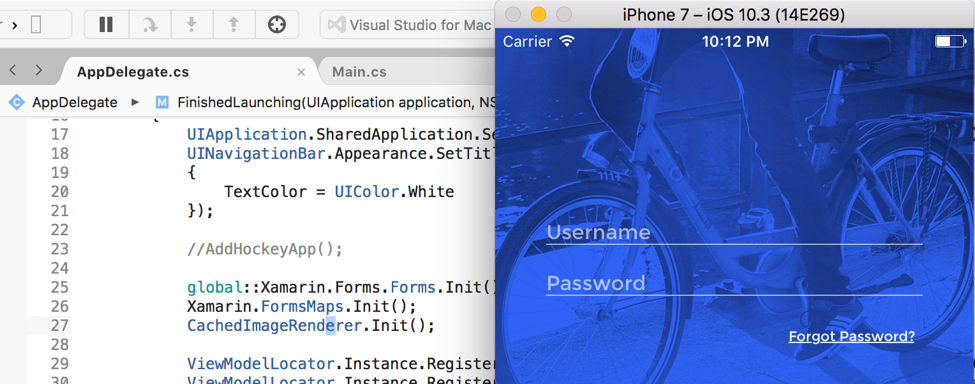Click the Step Over debug icon

point(149,25)
